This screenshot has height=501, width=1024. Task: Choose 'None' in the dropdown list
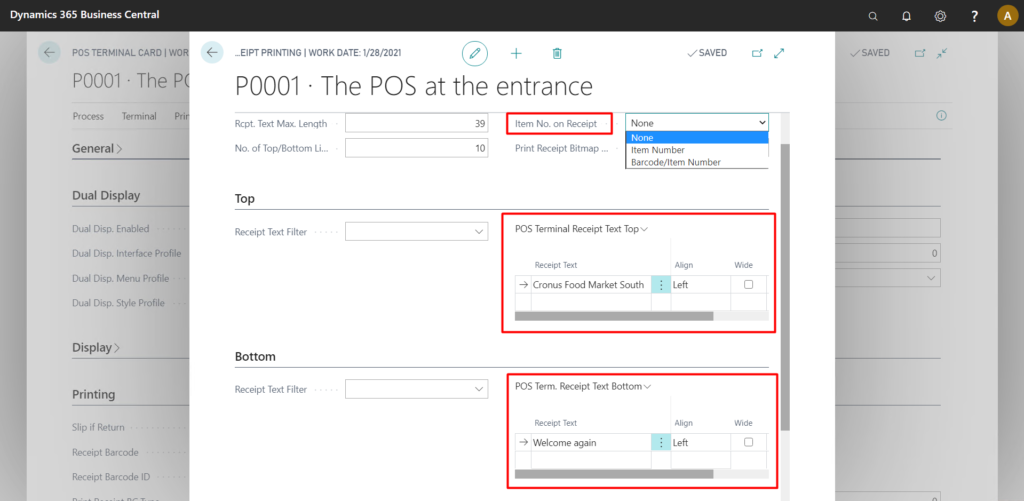[x=697, y=137]
